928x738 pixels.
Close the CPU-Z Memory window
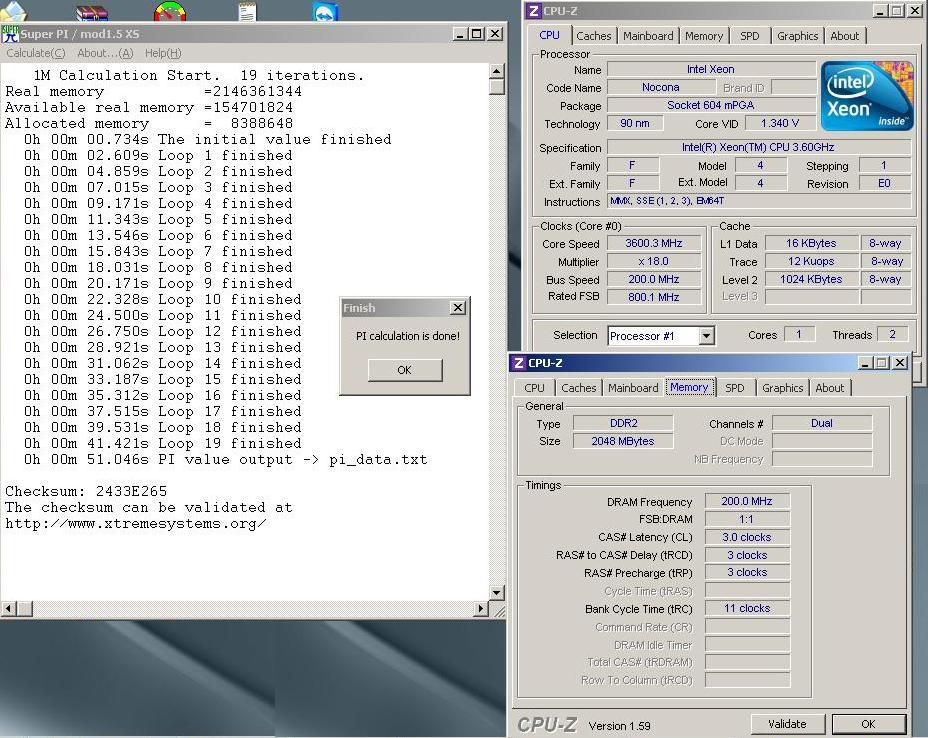pos(900,363)
